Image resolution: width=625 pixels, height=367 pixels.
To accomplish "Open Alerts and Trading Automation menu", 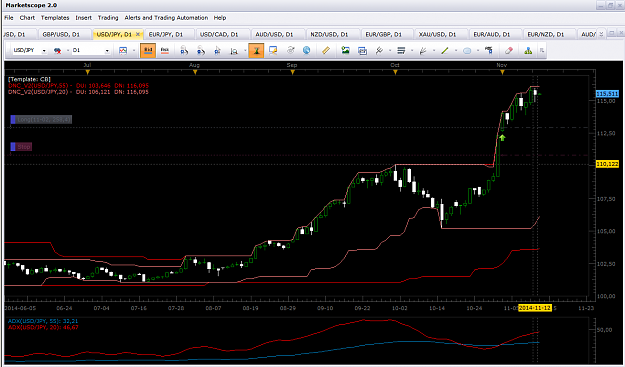I will click(166, 18).
